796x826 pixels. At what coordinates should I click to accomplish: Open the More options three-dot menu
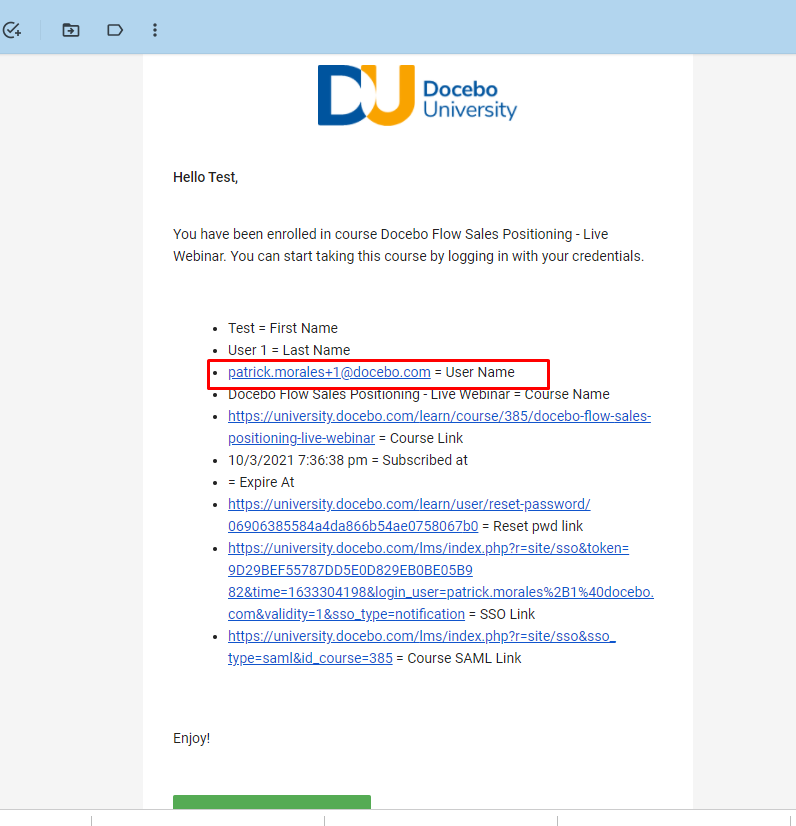point(155,30)
